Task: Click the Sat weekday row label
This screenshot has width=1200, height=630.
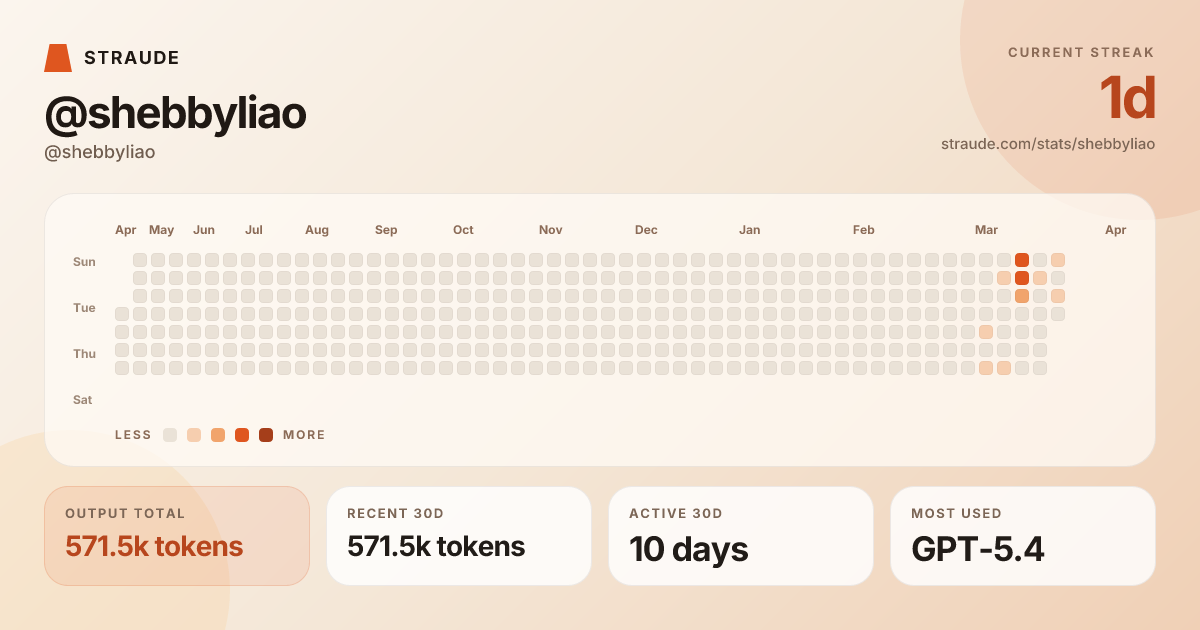Action: [83, 400]
